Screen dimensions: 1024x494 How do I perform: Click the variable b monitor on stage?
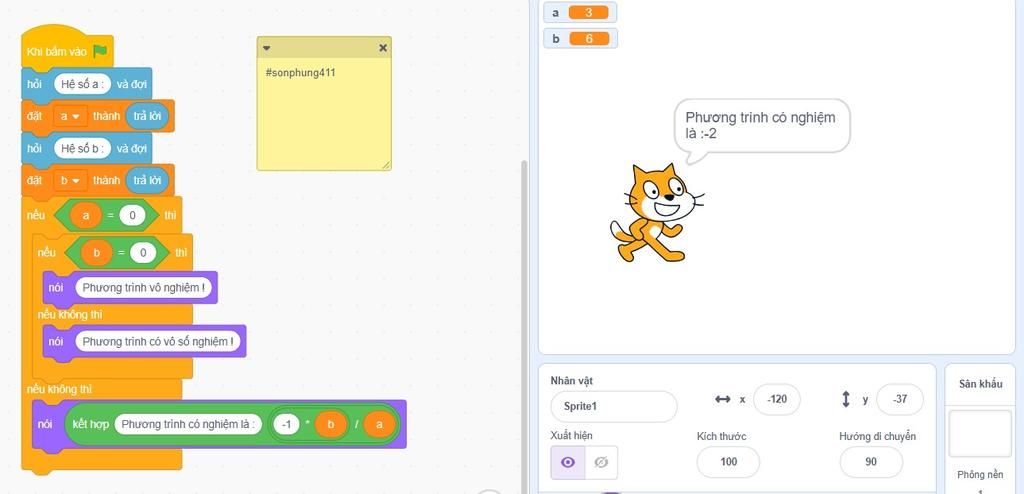click(580, 39)
